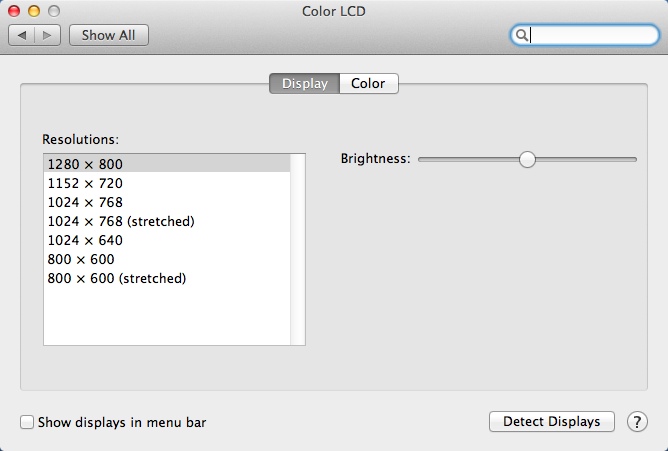Screen dimensions: 668x451
Task: Focus the search input field
Action: click(590, 35)
